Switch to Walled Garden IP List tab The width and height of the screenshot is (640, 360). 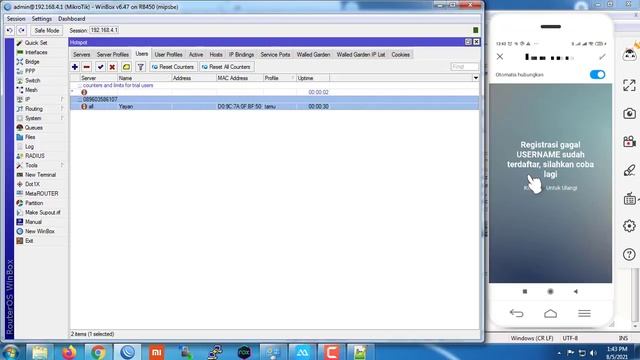pos(361,55)
